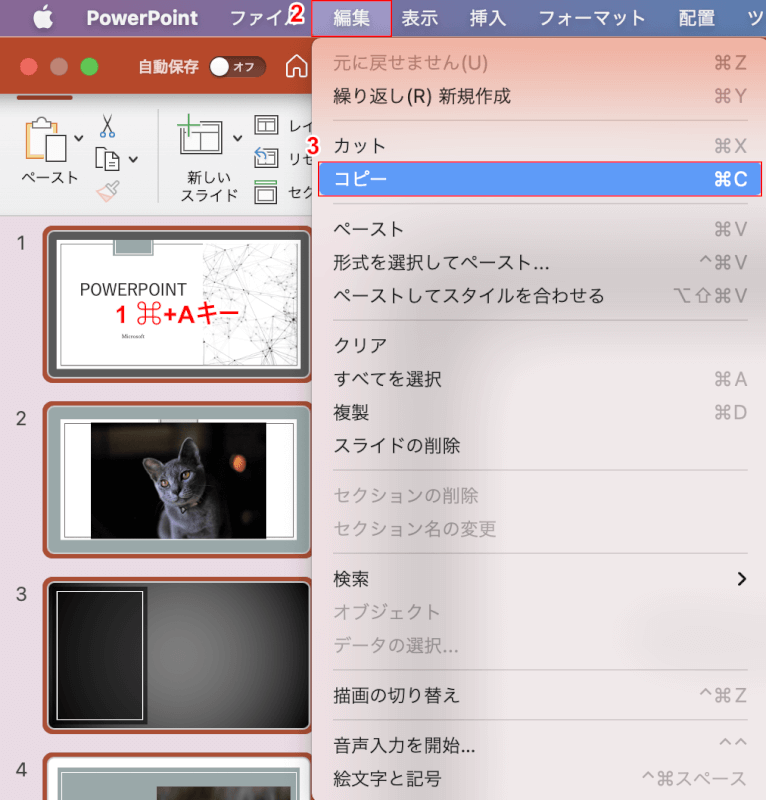Image resolution: width=766 pixels, height=800 pixels.
Task: Choose 描画の切り替え from the edit menu
Action: [540, 695]
